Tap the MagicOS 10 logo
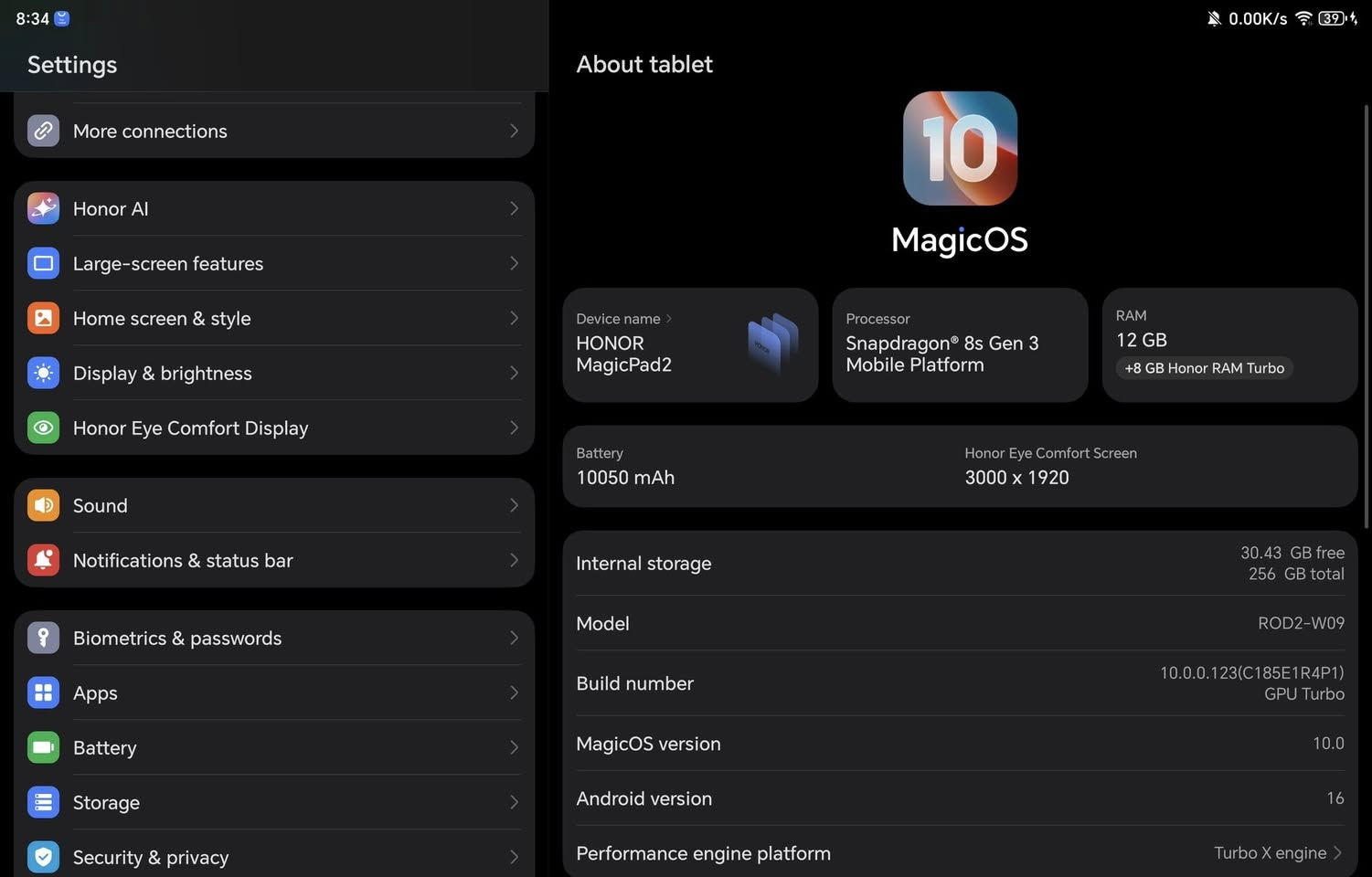Image resolution: width=1372 pixels, height=877 pixels. tap(960, 148)
